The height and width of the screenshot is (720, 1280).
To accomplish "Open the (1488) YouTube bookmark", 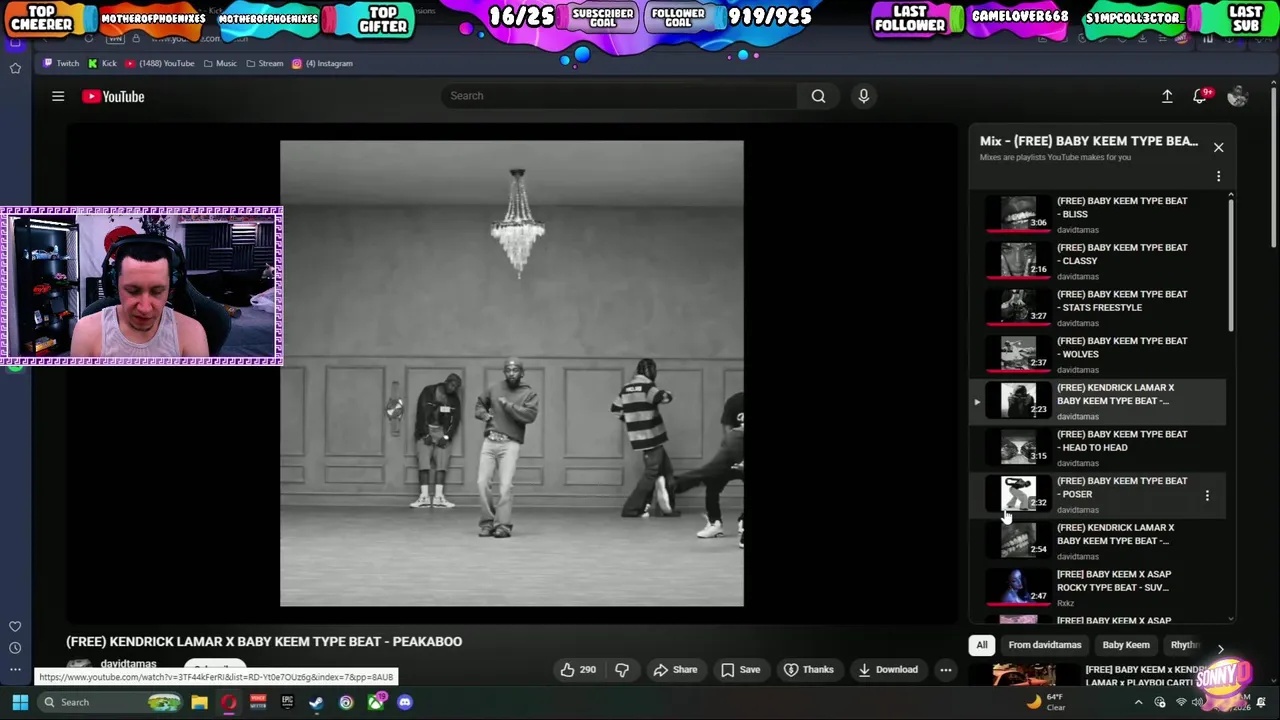I will 159,63.
